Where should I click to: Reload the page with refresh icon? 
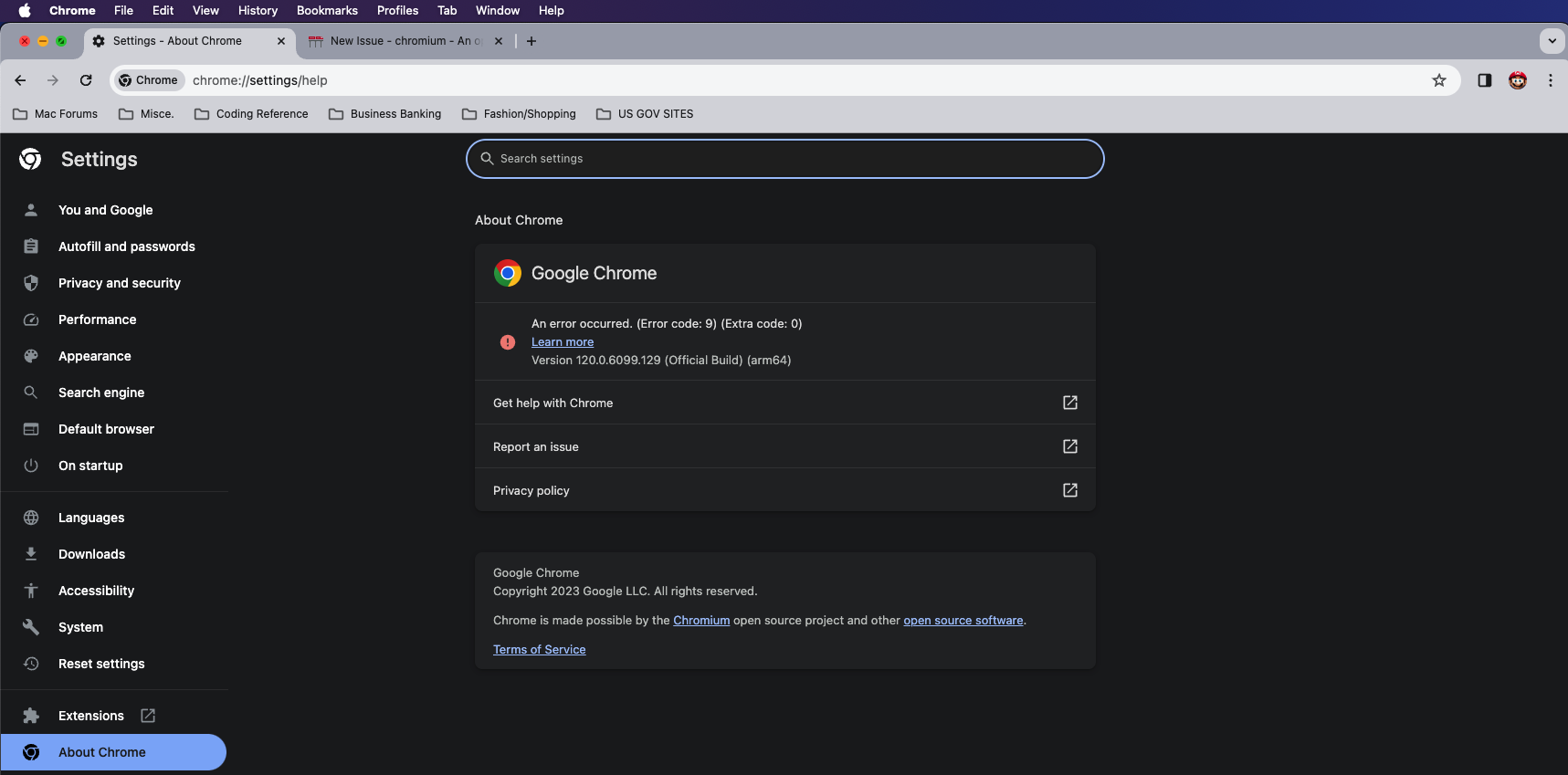(86, 80)
